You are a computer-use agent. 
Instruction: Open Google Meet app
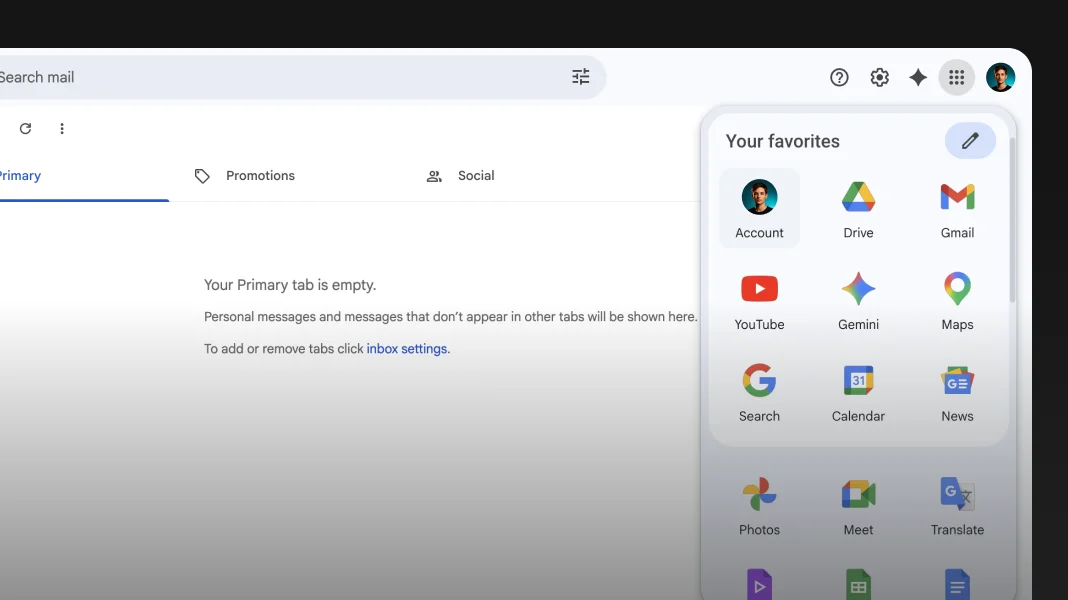tap(858, 506)
